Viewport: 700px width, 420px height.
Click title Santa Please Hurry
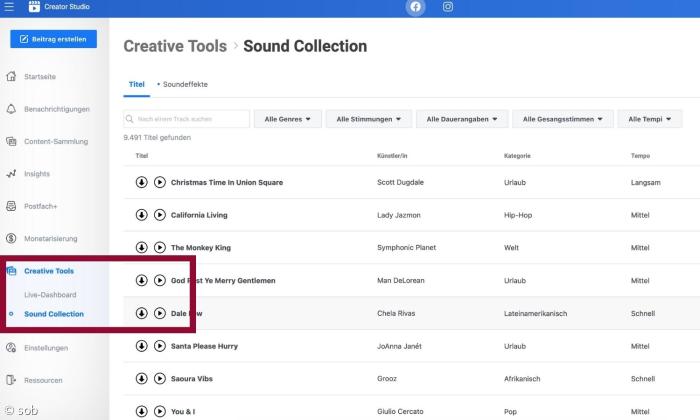[x=204, y=346]
